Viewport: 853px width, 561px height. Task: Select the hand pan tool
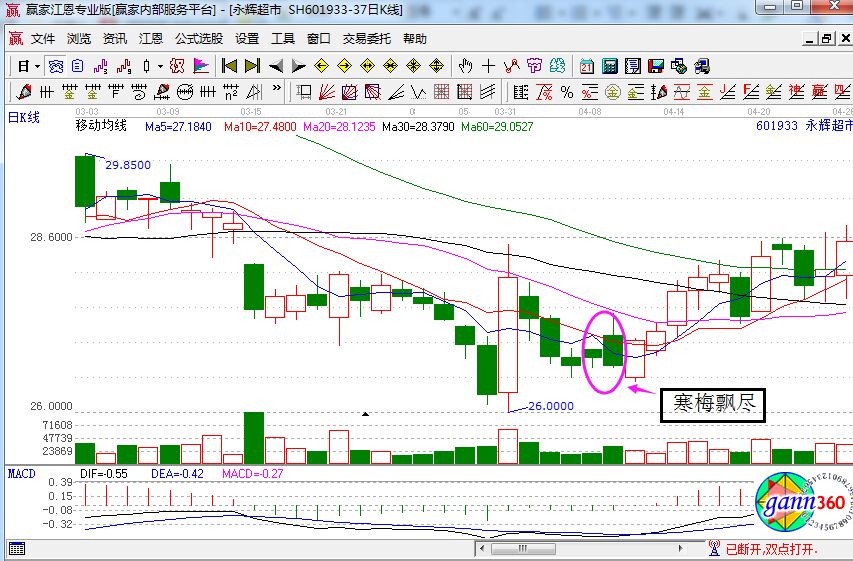pyautogui.click(x=465, y=66)
